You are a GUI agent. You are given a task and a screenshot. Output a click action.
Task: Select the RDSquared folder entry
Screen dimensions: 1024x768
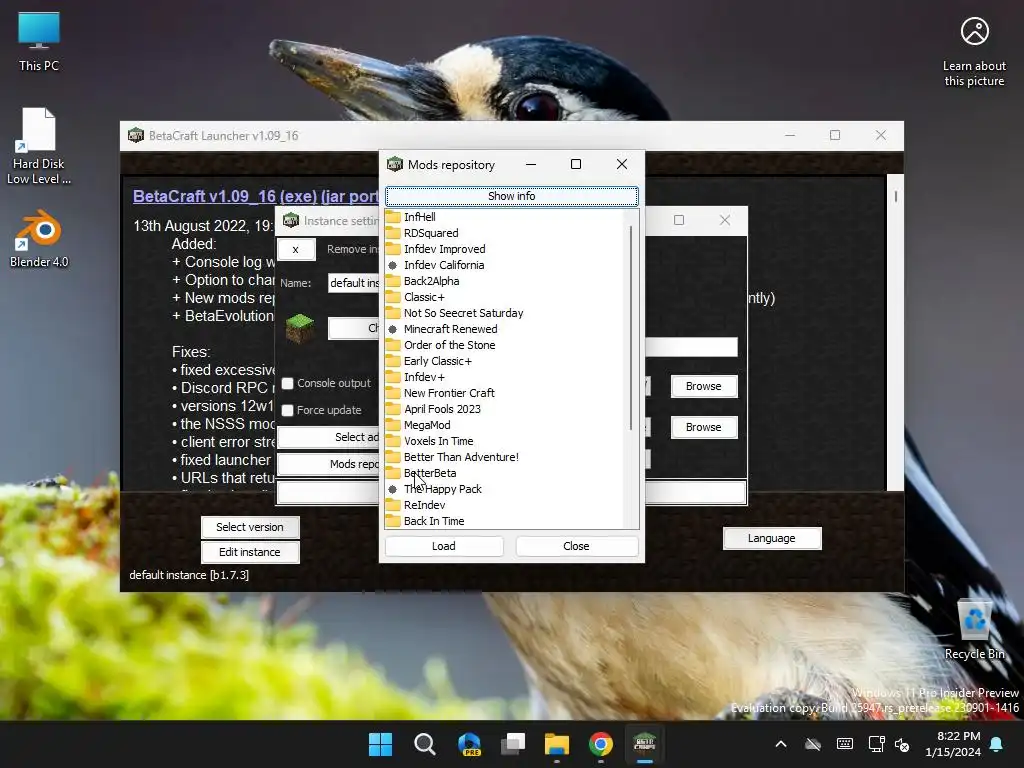[x=431, y=233]
